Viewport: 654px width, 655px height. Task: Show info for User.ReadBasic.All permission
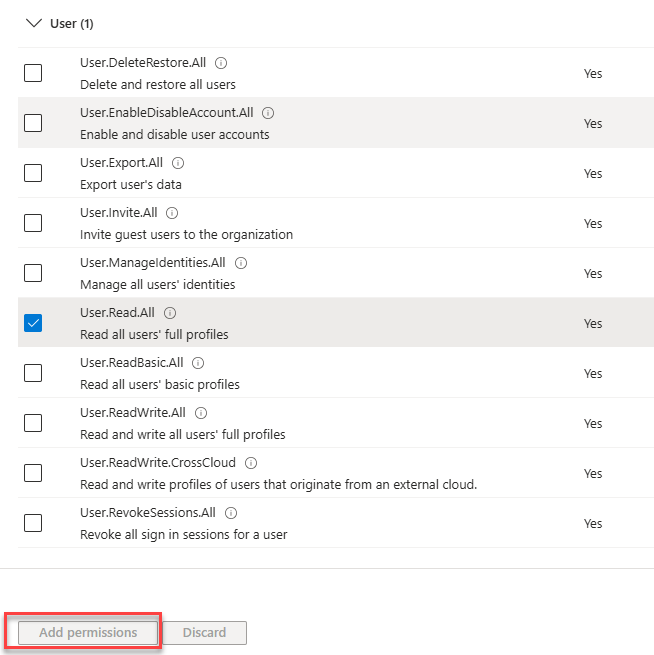[x=198, y=363]
